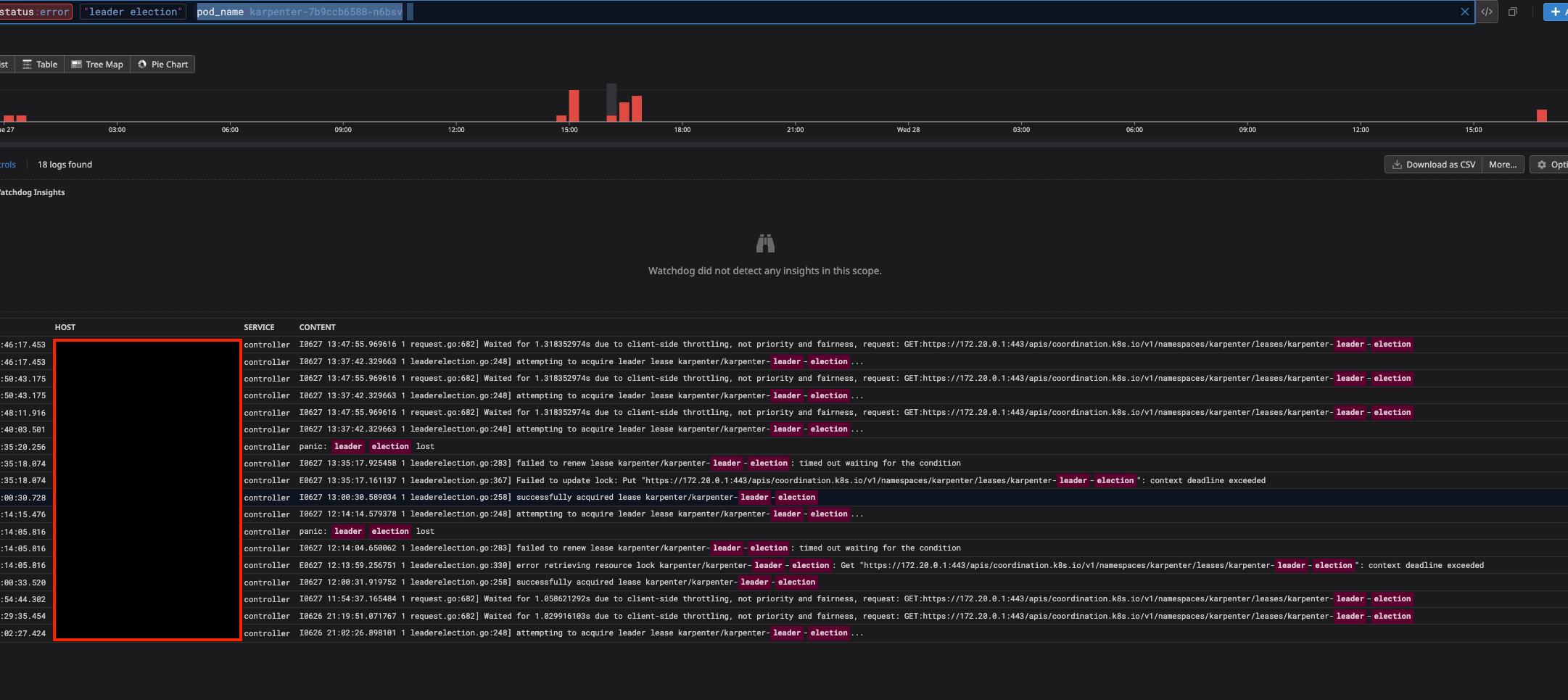Click the status:error filter pill
The width and height of the screenshot is (1568, 700).
coord(35,12)
